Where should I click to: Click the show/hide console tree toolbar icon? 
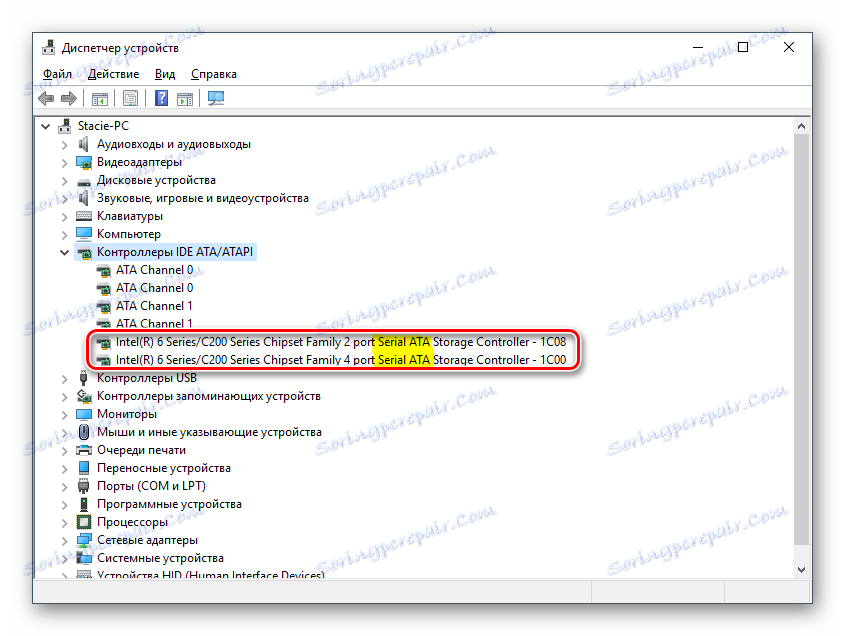pos(100,99)
